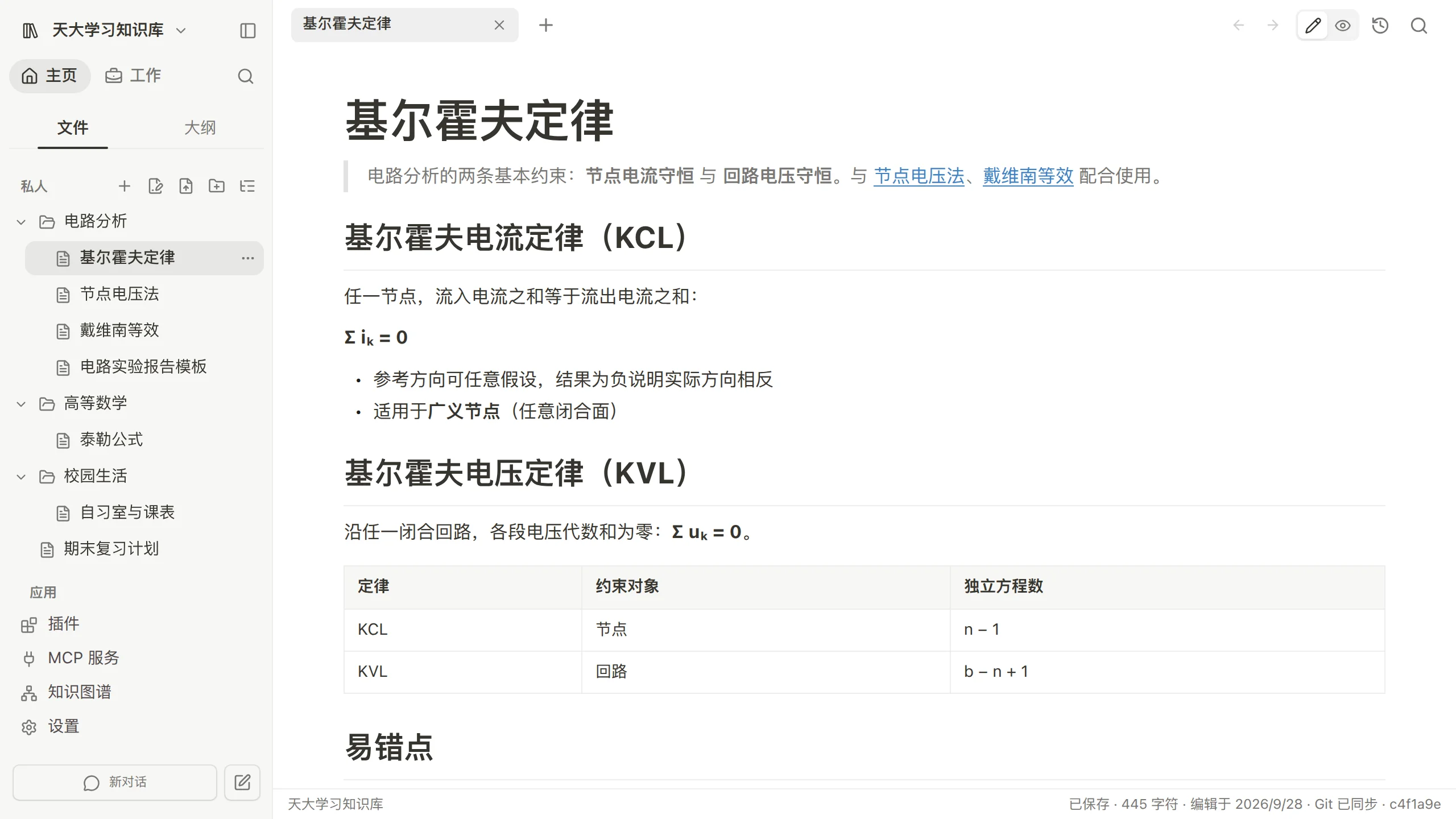The width and height of the screenshot is (1456, 819).
Task: Follow the 戴维南等效 link in the note
Action: (x=1028, y=176)
